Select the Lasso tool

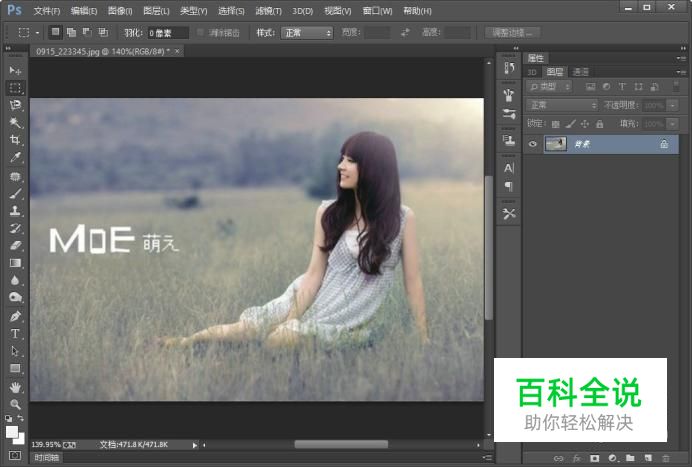coord(15,105)
